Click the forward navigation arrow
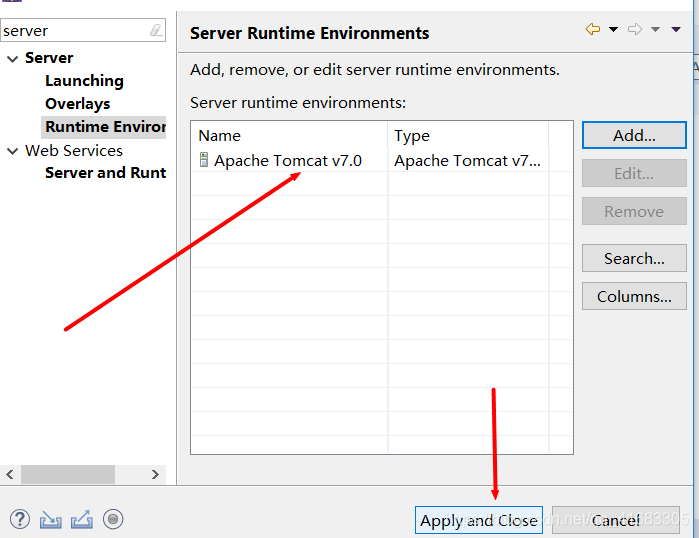699x538 pixels. coord(635,29)
